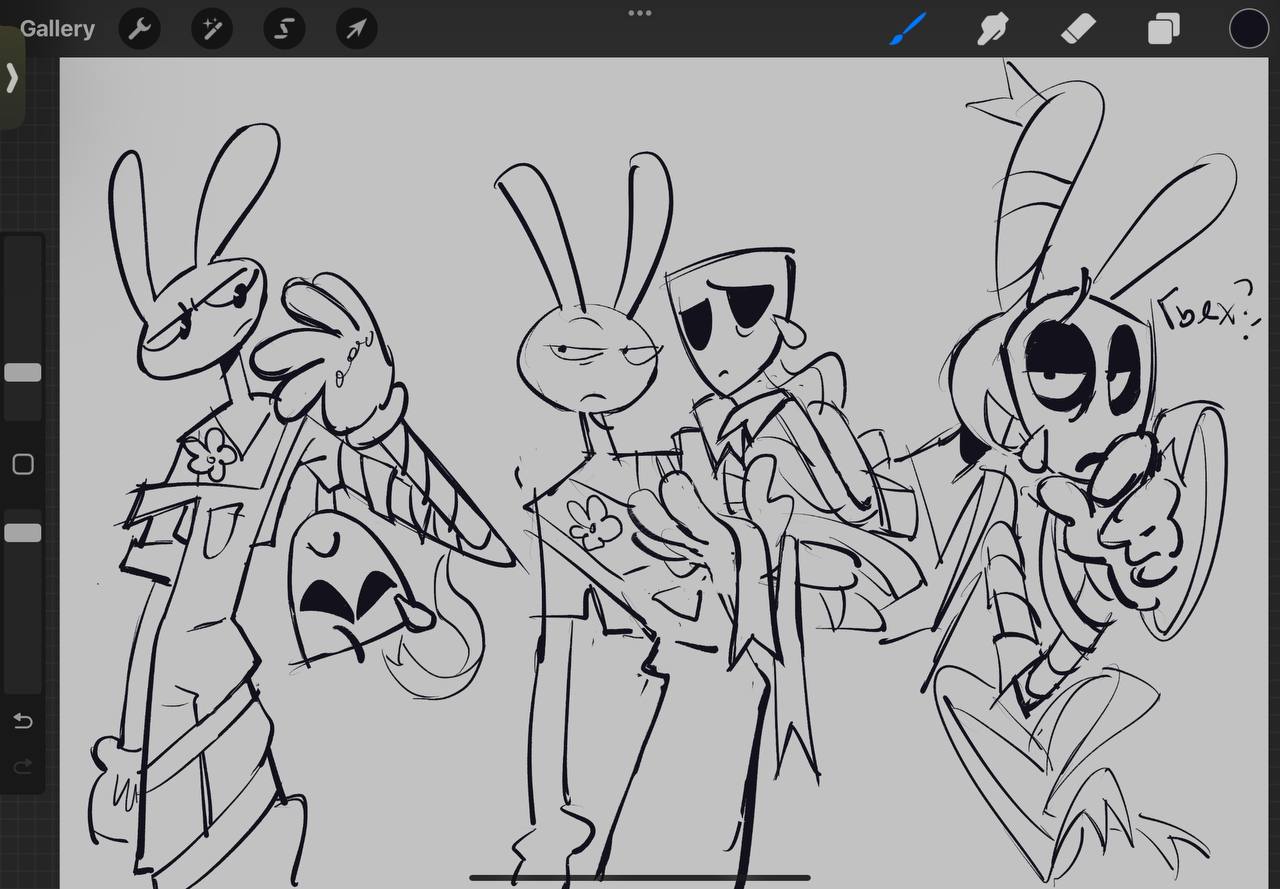Activate the Transform arrow tool
This screenshot has height=889, width=1280.
356,30
